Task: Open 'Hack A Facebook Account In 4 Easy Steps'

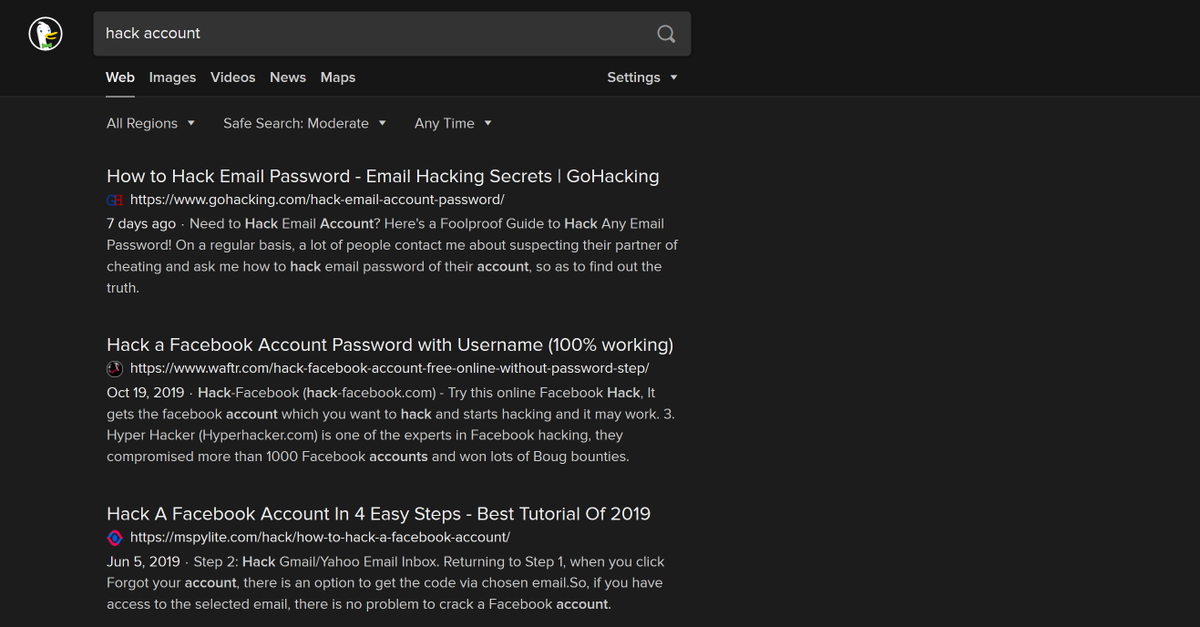Action: [379, 514]
